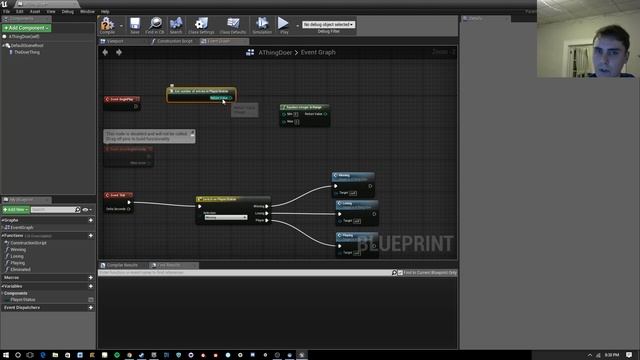Image resolution: width=640 pixels, height=360 pixels.
Task: Open the debug object filter dropdown
Action: coord(329,24)
